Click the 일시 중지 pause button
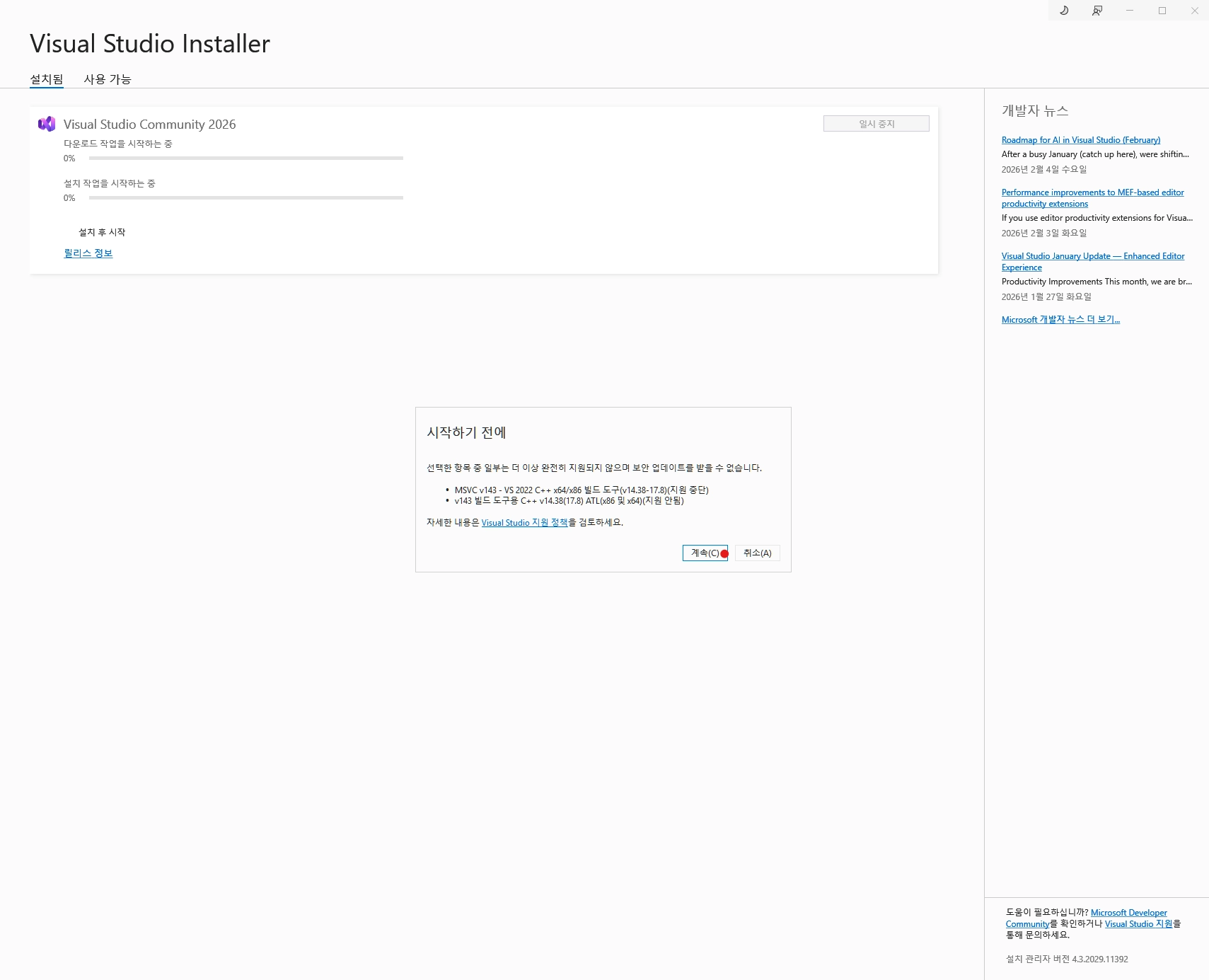 [877, 124]
